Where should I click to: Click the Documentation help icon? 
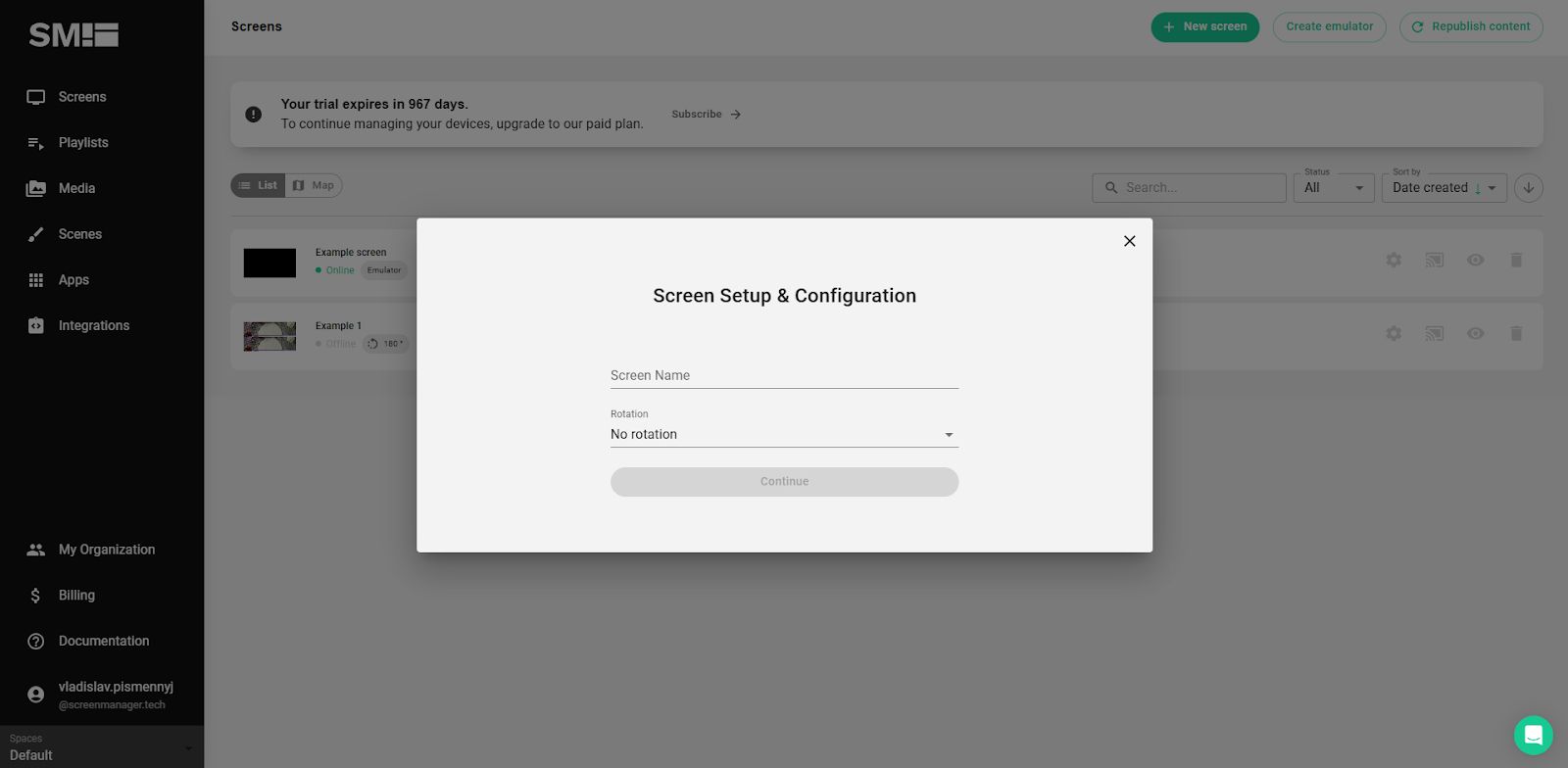(36, 642)
